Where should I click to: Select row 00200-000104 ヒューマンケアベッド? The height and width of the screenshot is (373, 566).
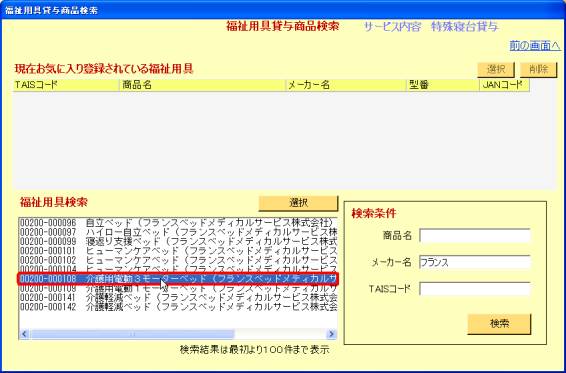click(x=178, y=269)
